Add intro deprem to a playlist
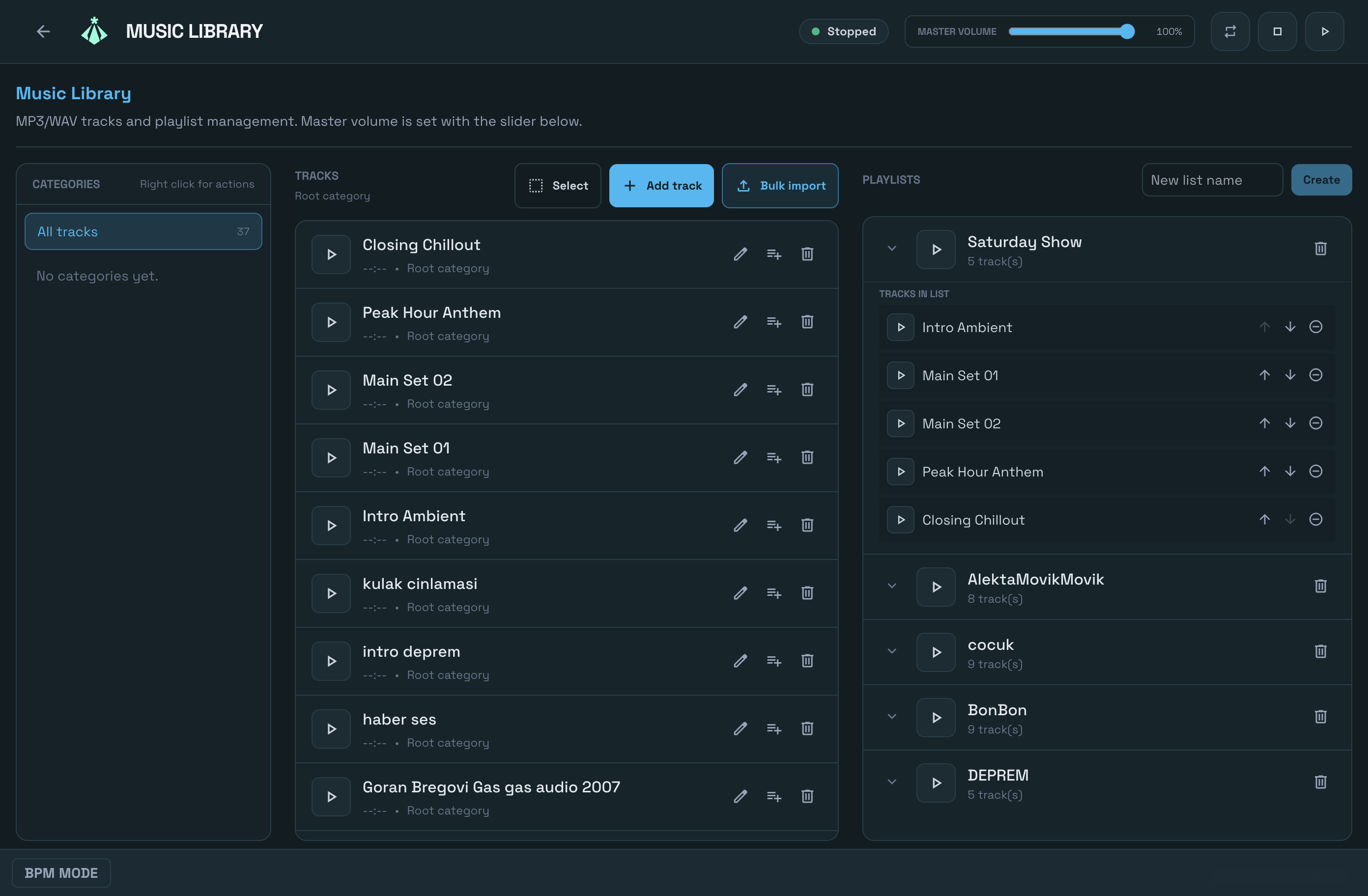 (773, 661)
